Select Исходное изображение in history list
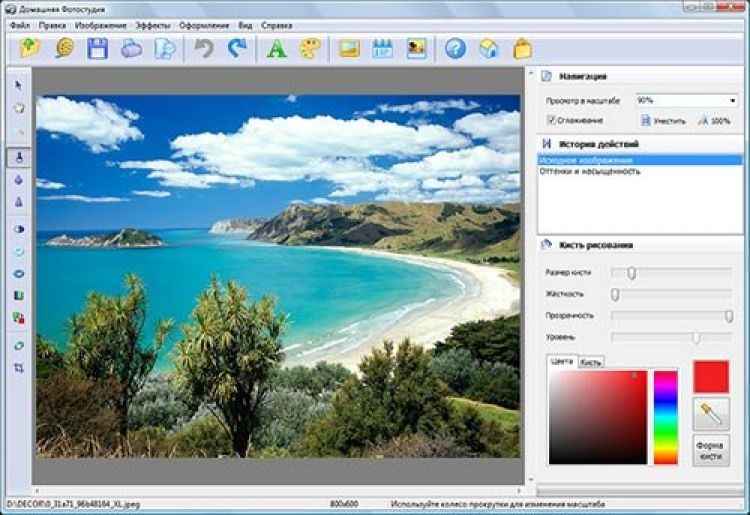The width and height of the screenshot is (750, 515). click(x=640, y=160)
